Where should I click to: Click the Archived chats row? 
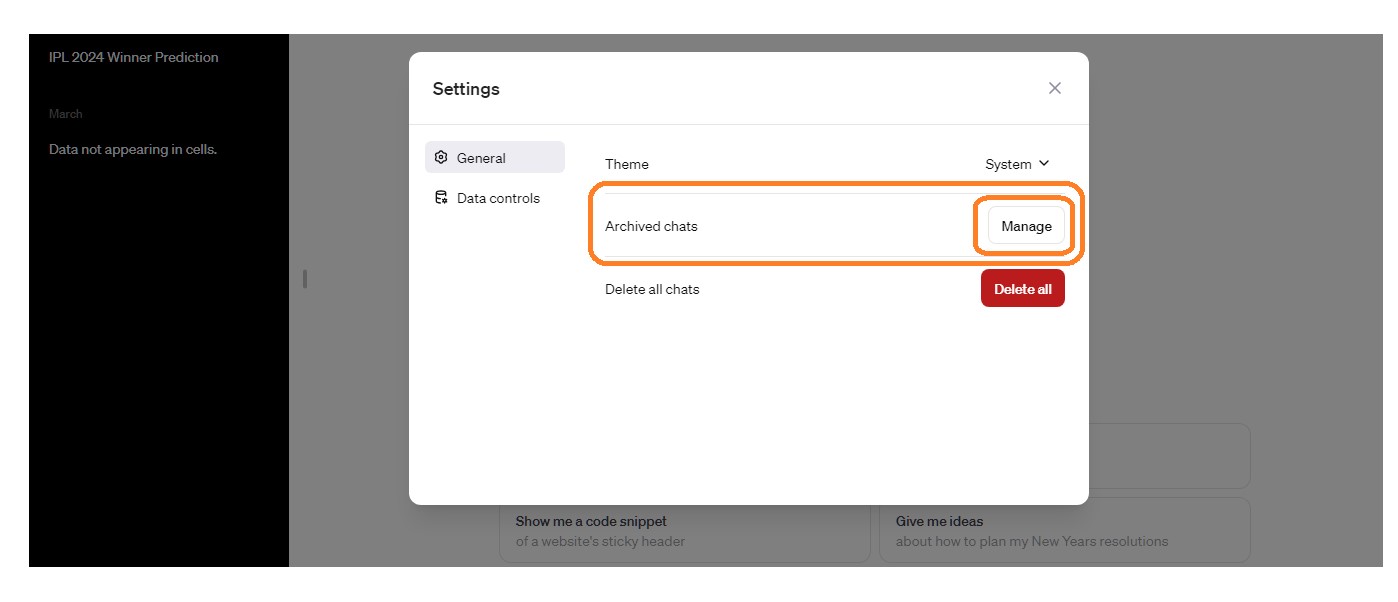[x=651, y=226]
